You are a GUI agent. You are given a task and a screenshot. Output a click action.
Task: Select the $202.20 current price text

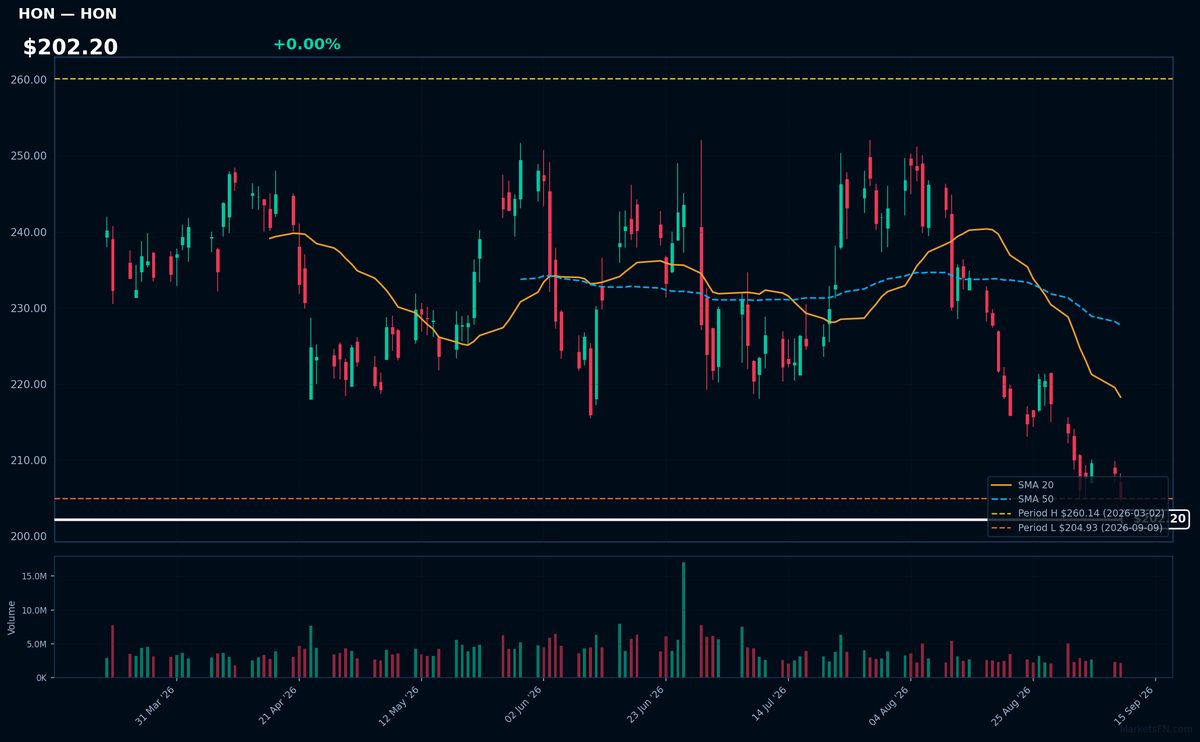point(70,47)
